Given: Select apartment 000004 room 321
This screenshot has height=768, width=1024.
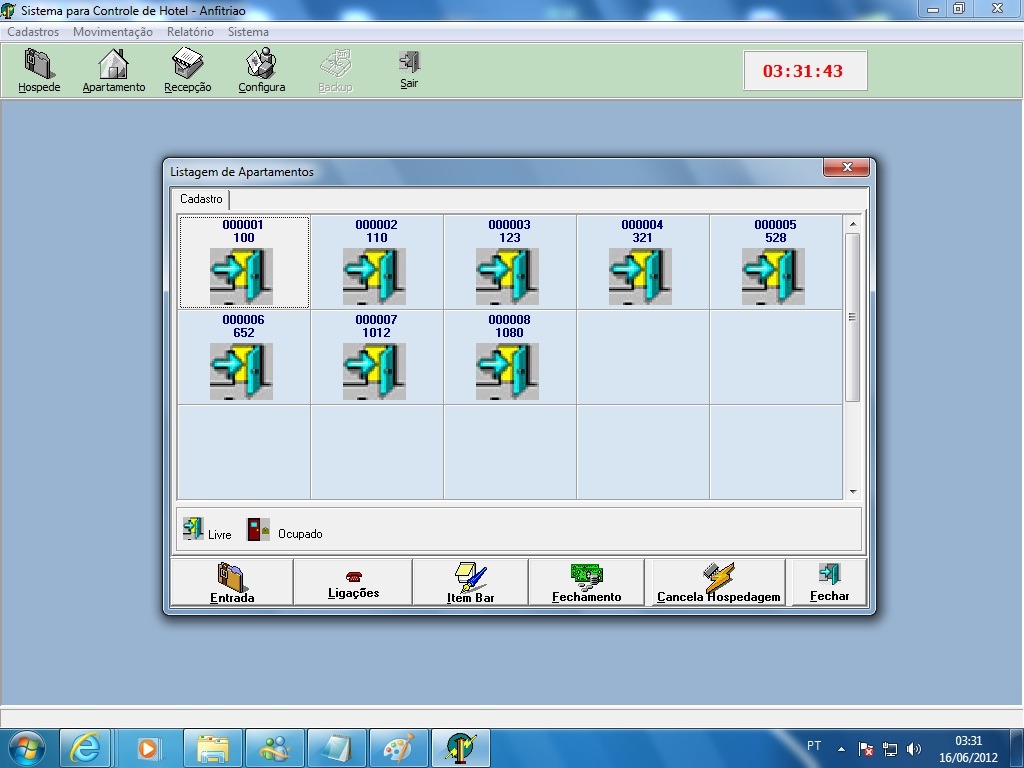Looking at the screenshot, I should pyautogui.click(x=642, y=263).
